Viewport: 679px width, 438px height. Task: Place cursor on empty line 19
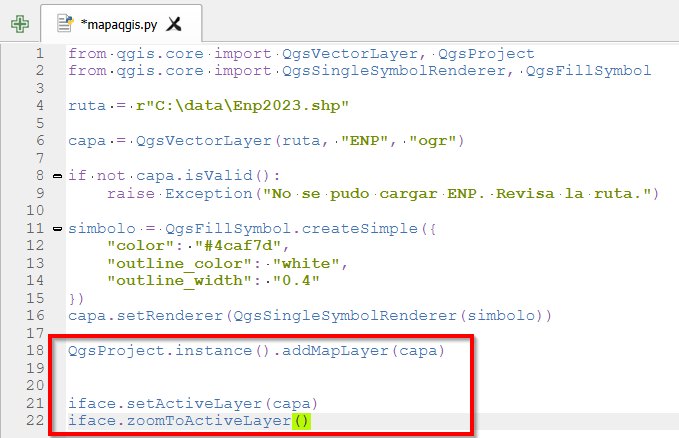pyautogui.click(x=200, y=369)
